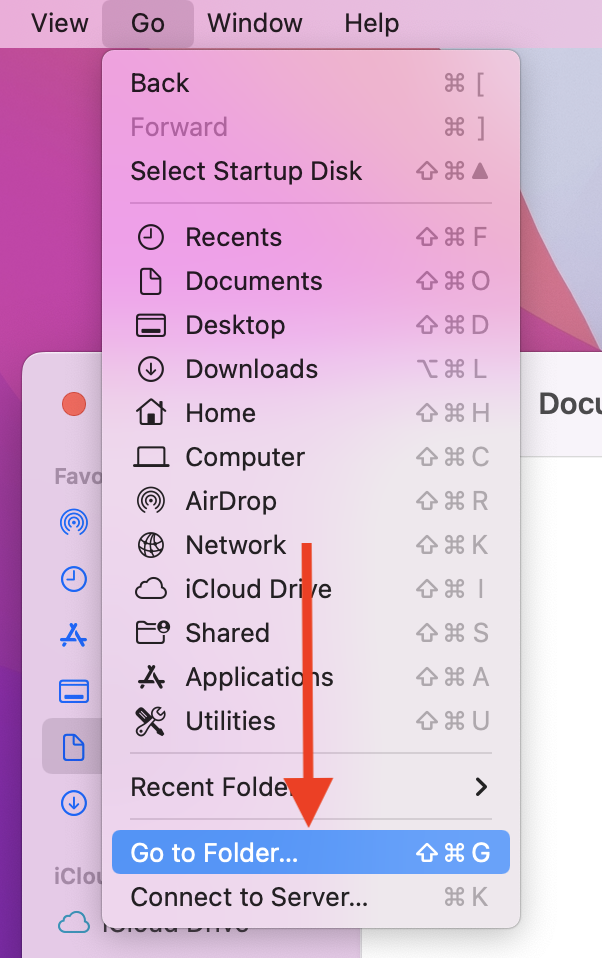Expand the Recent Folders submenu arrow
Screen dimensions: 602x958
click(481, 787)
